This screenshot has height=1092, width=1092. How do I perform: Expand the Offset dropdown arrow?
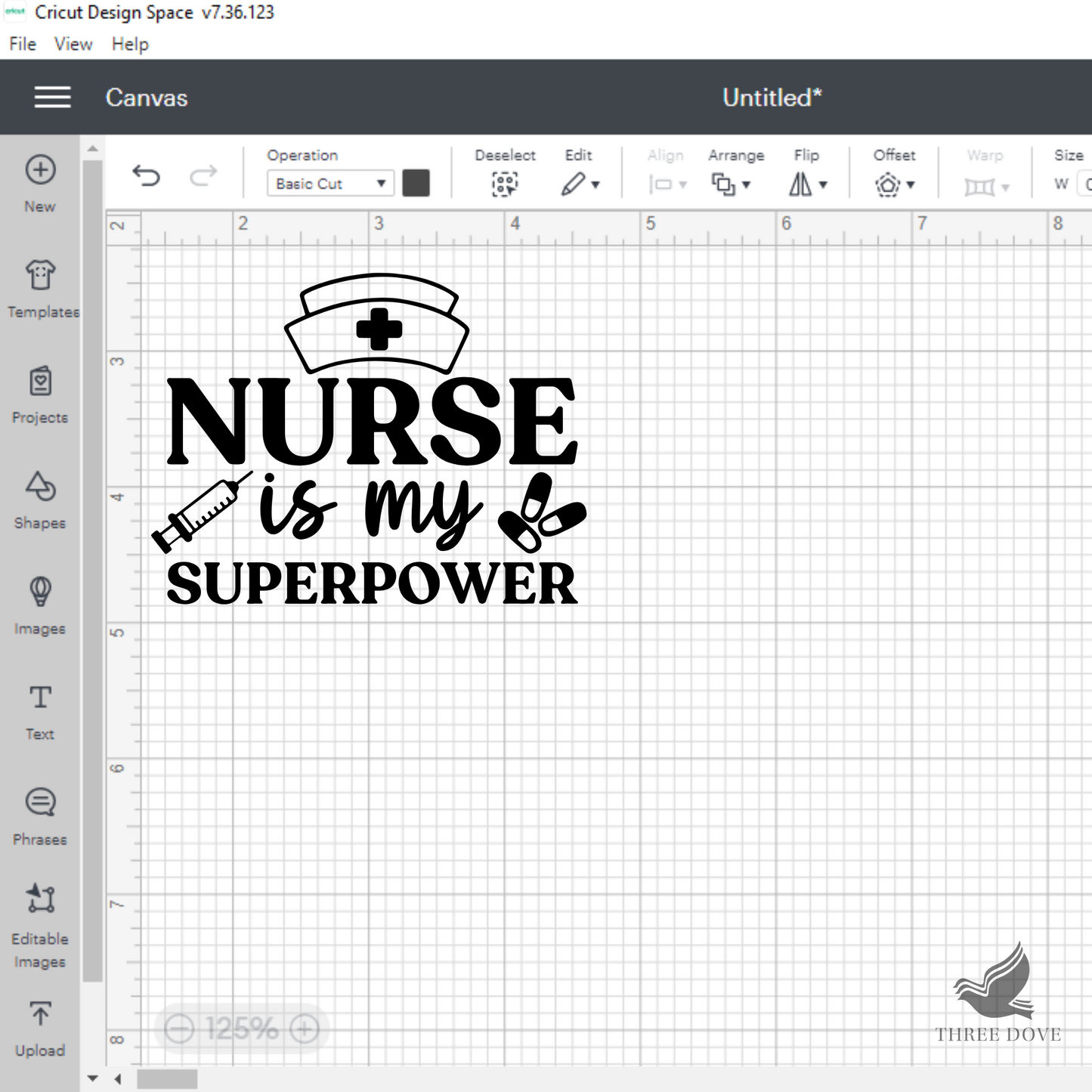pos(911,185)
